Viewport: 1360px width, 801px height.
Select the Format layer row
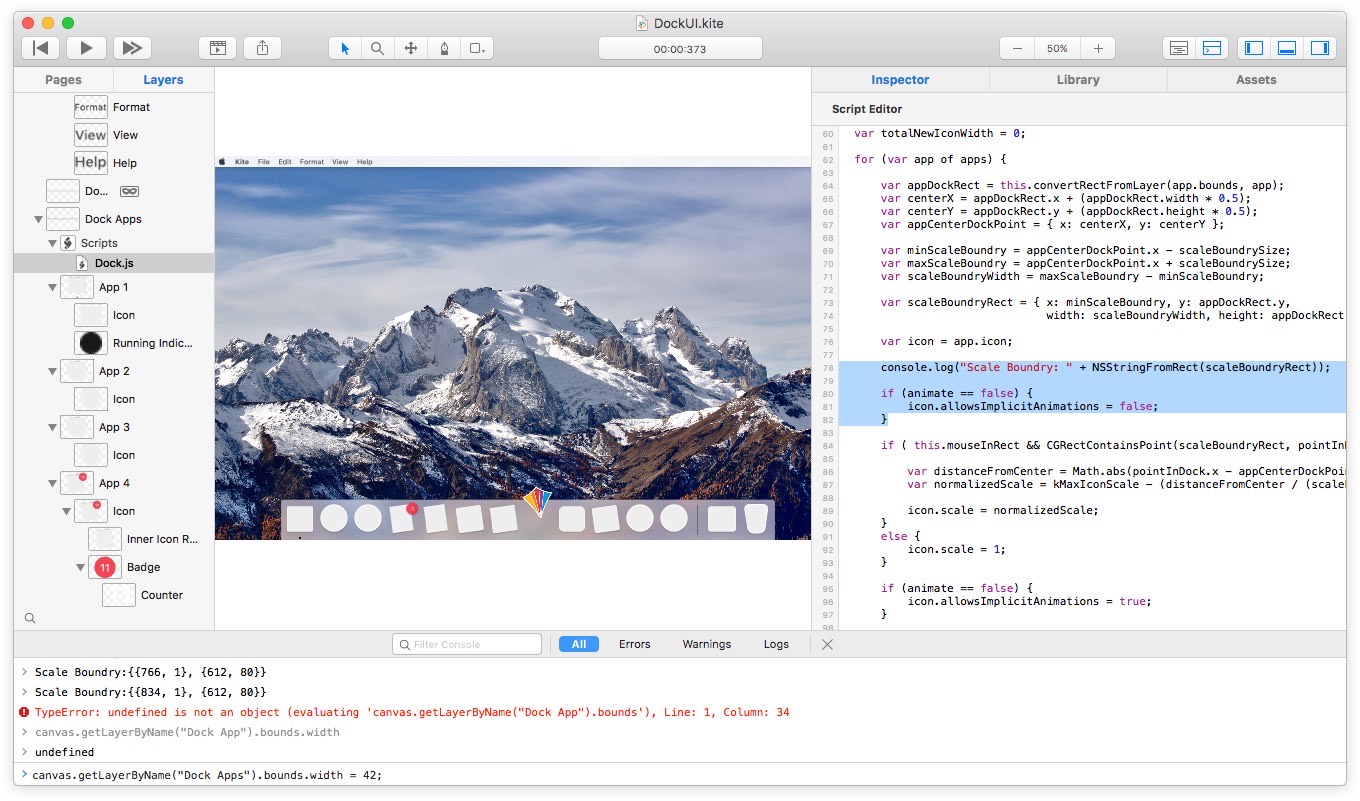[x=114, y=107]
